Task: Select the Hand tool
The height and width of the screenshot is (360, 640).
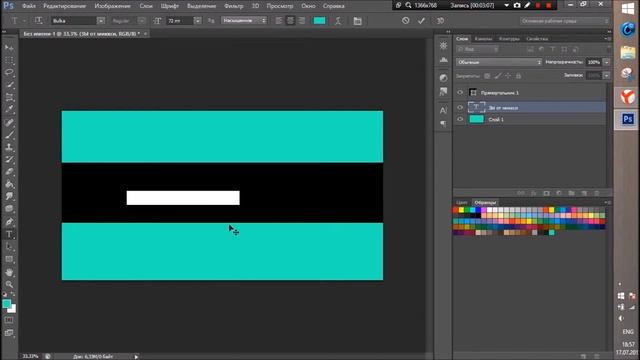Action: click(9, 272)
